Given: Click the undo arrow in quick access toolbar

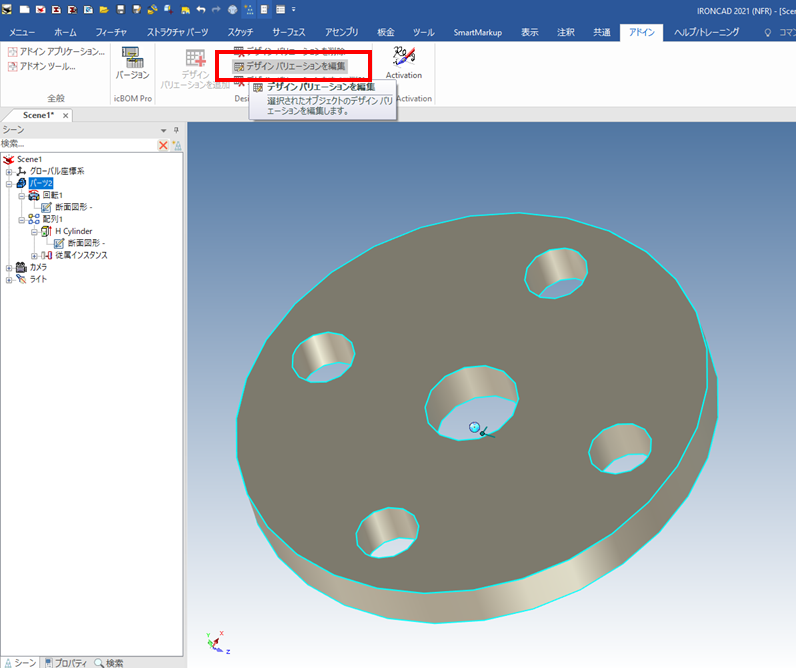Looking at the screenshot, I should pyautogui.click(x=201, y=10).
